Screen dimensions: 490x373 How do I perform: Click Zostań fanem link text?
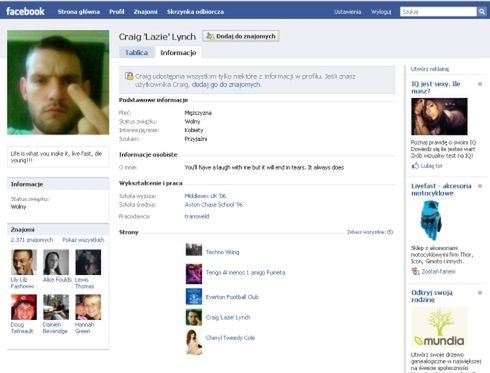pyautogui.click(x=438, y=272)
